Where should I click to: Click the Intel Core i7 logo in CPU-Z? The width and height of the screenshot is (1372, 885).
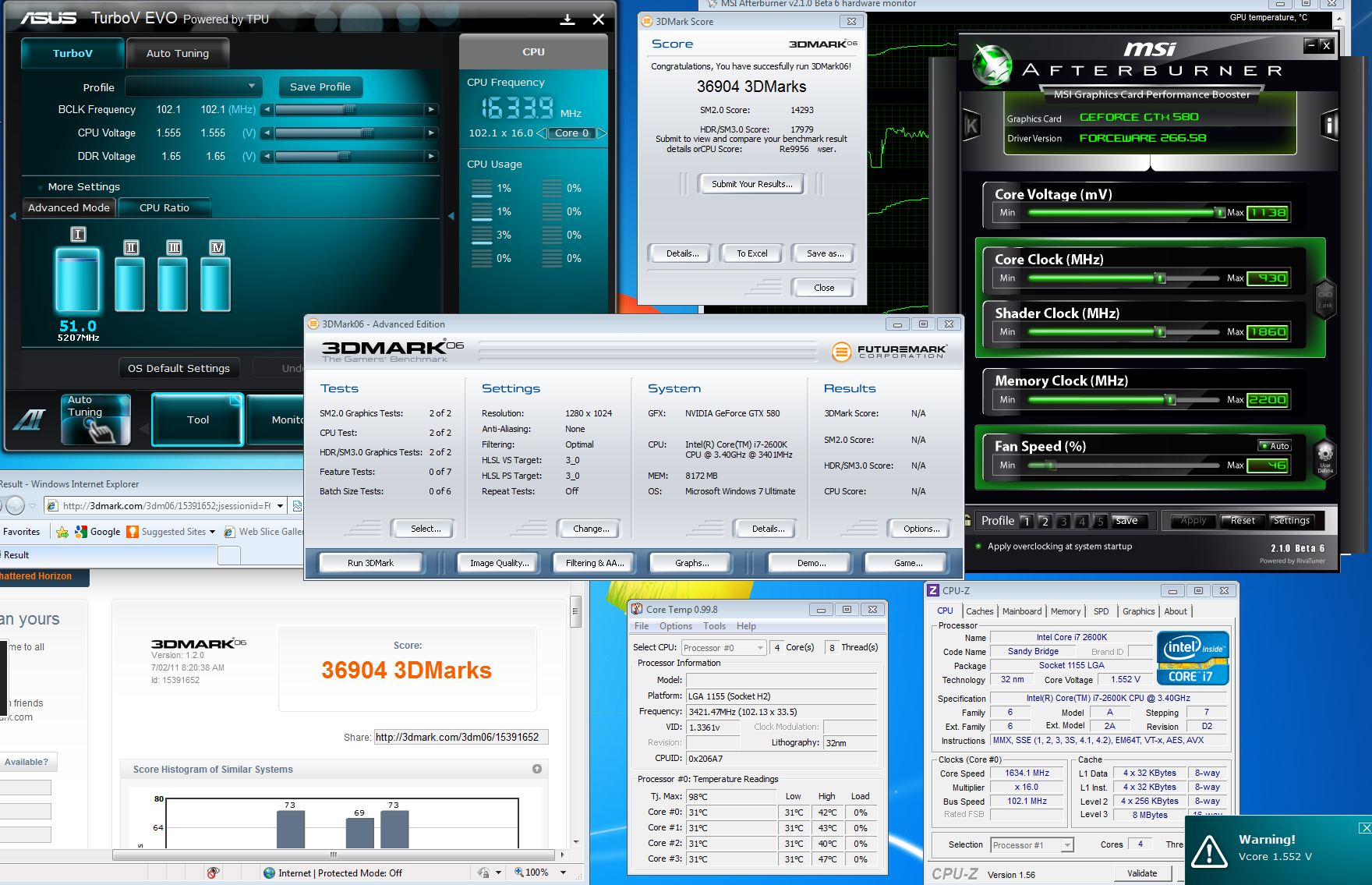[1193, 659]
